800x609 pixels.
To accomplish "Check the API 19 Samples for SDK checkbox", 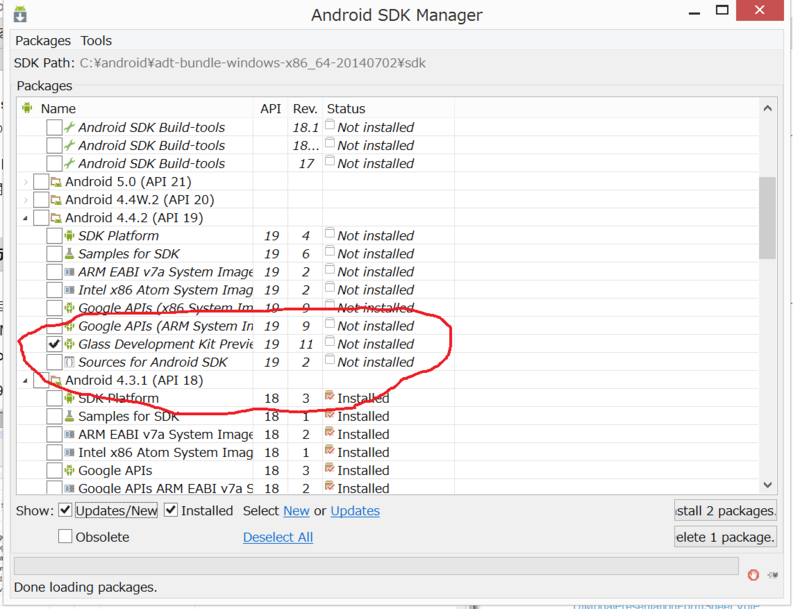I will (x=54, y=253).
